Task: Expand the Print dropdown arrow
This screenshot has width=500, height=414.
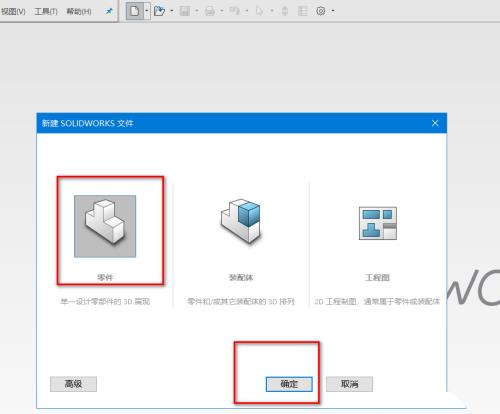Action: [222, 11]
